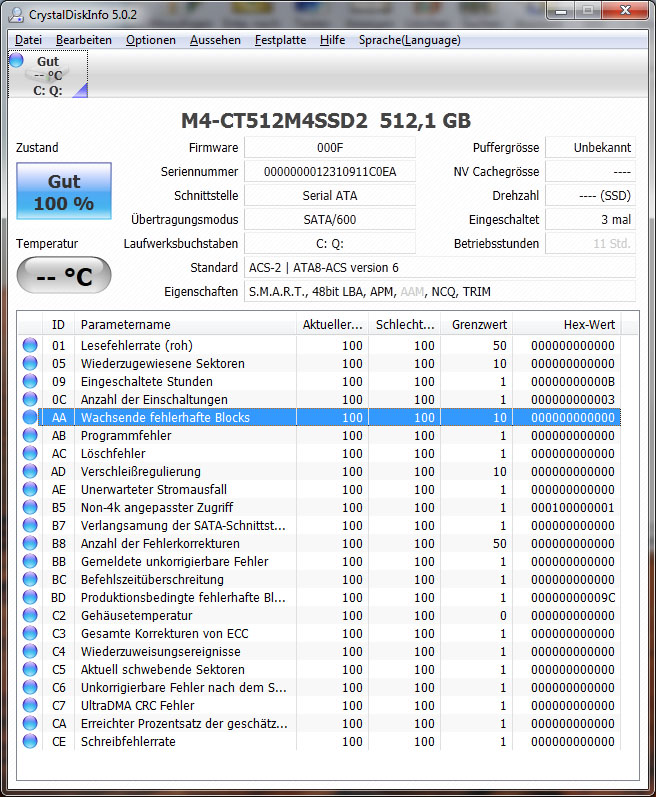The height and width of the screenshot is (797, 656).
Task: Click the Schnittstelle Serial ATA field
Action: click(x=330, y=195)
